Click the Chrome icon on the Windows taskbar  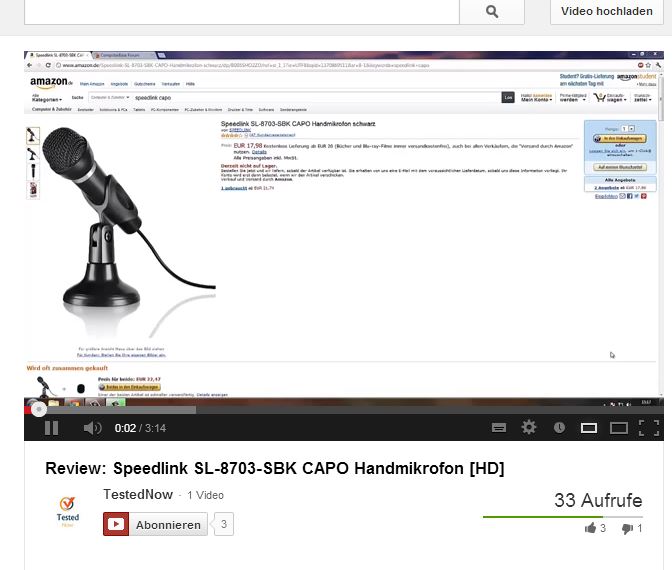(74, 402)
